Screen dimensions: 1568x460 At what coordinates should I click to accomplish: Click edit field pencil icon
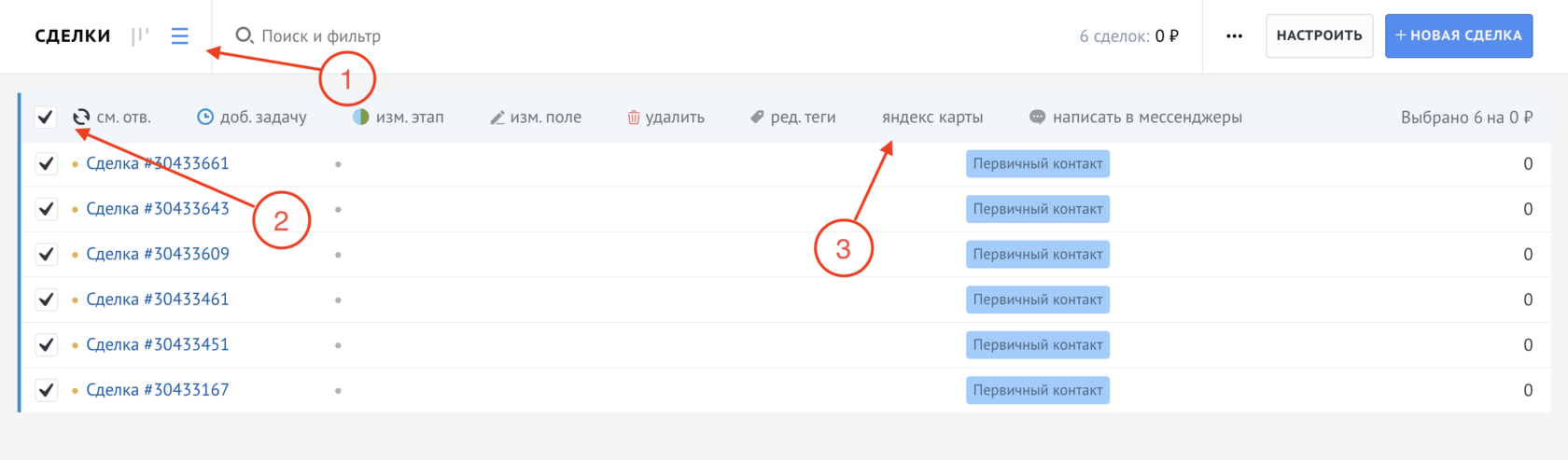[497, 118]
